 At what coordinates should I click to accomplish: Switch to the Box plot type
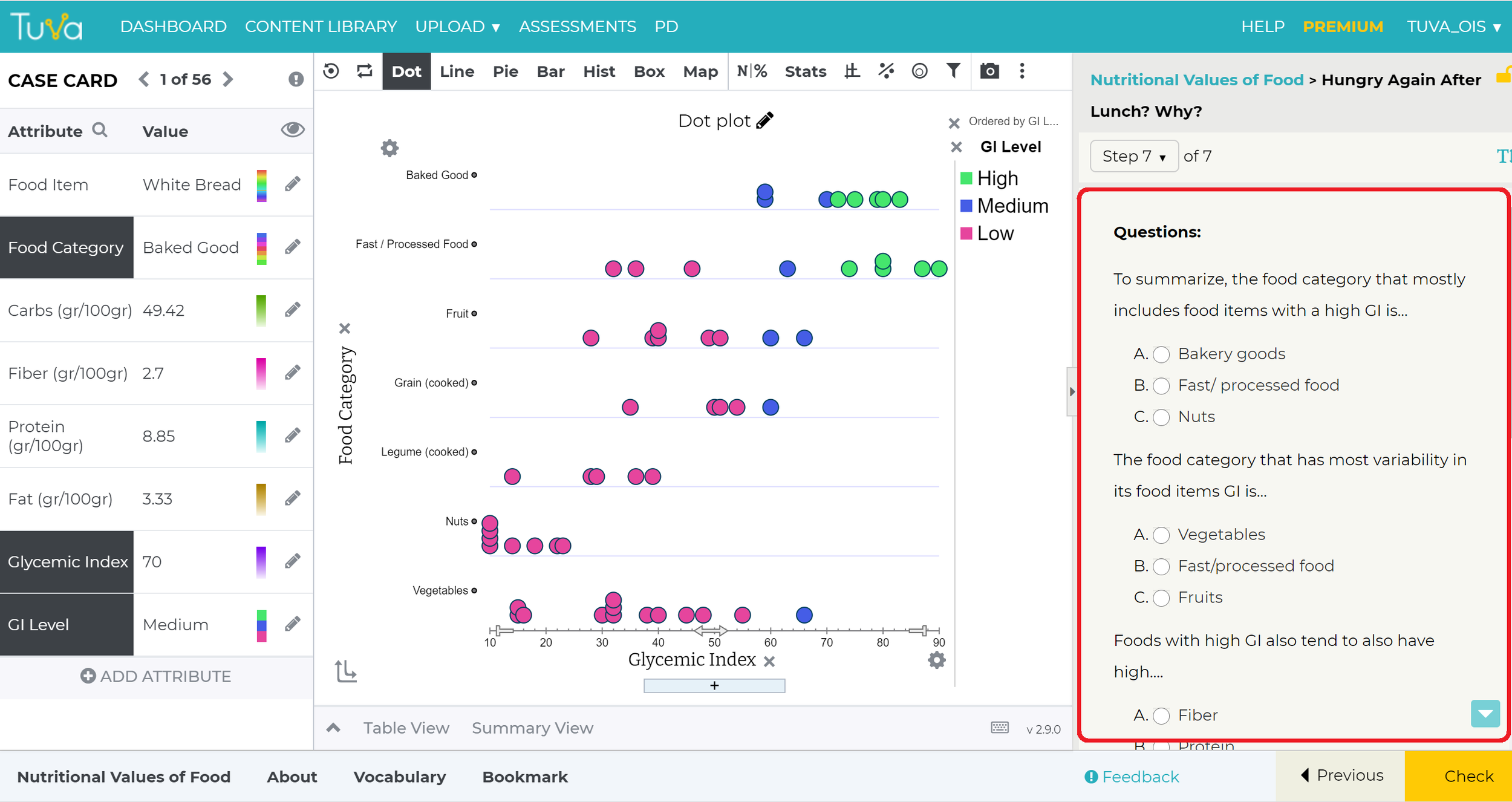pos(649,71)
